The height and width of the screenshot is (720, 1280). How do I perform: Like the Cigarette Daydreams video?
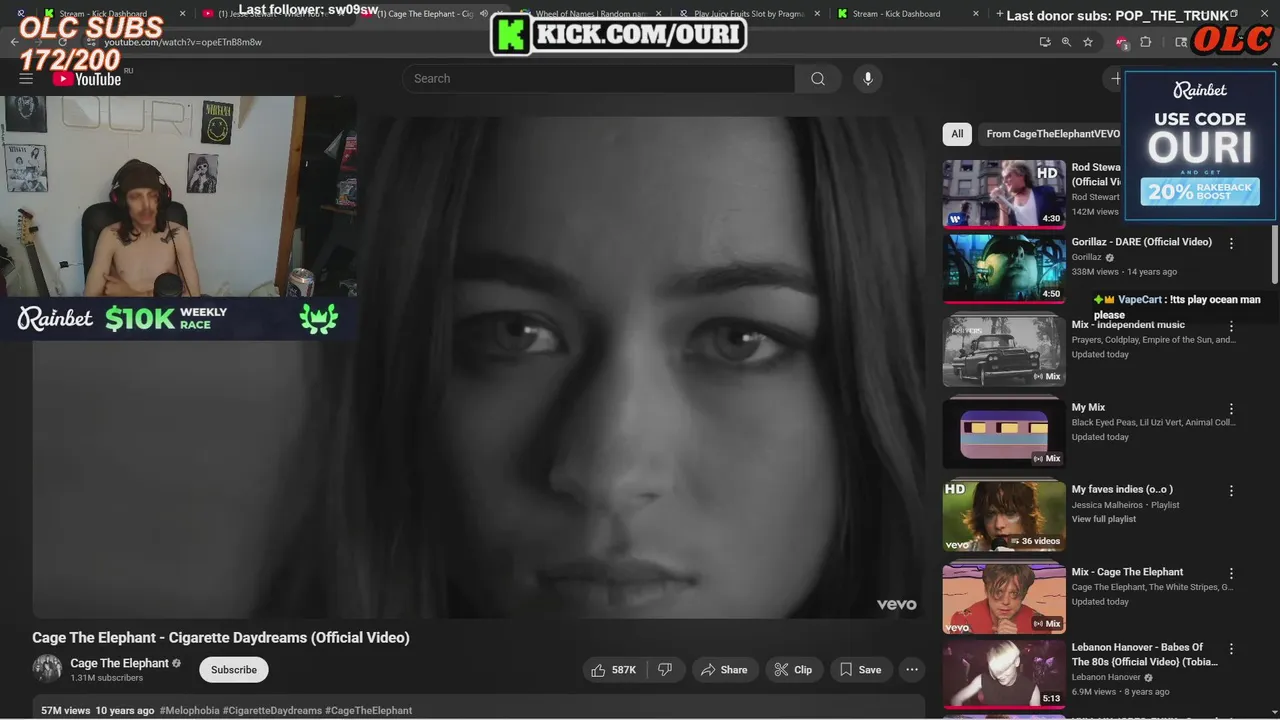click(x=613, y=670)
